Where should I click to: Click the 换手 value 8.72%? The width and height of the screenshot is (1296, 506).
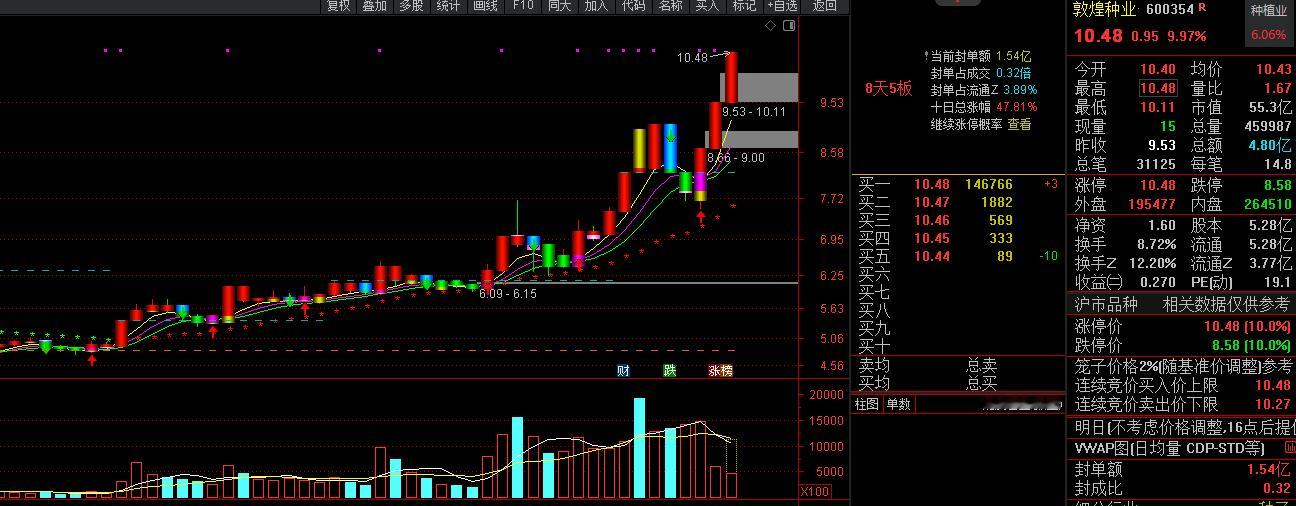point(1156,244)
